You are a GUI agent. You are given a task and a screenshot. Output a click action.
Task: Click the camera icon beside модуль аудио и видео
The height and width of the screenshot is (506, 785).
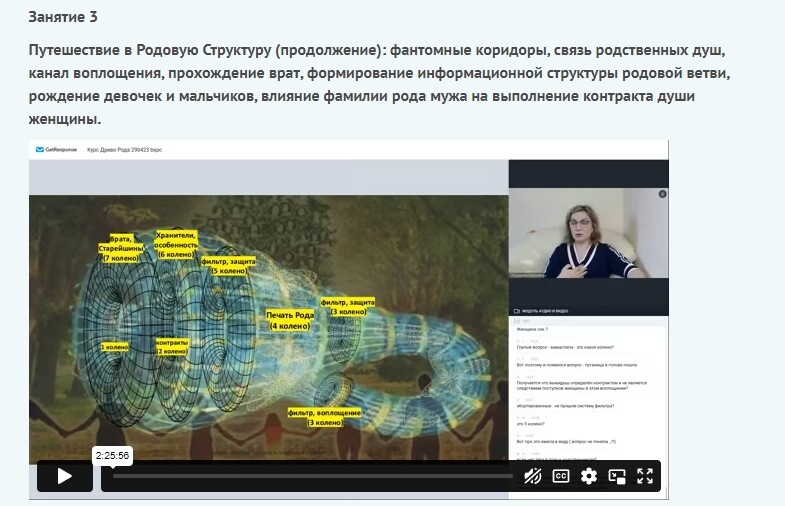[517, 311]
